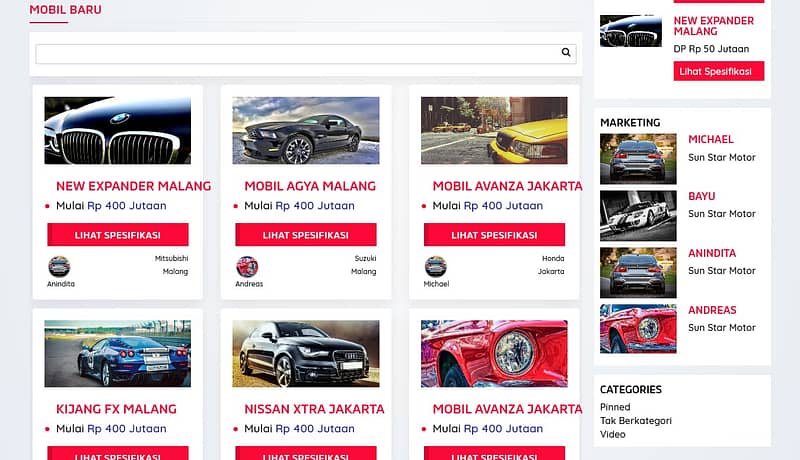Focus the Mobil Baru search field
This screenshot has width=800, height=460.
(306, 54)
